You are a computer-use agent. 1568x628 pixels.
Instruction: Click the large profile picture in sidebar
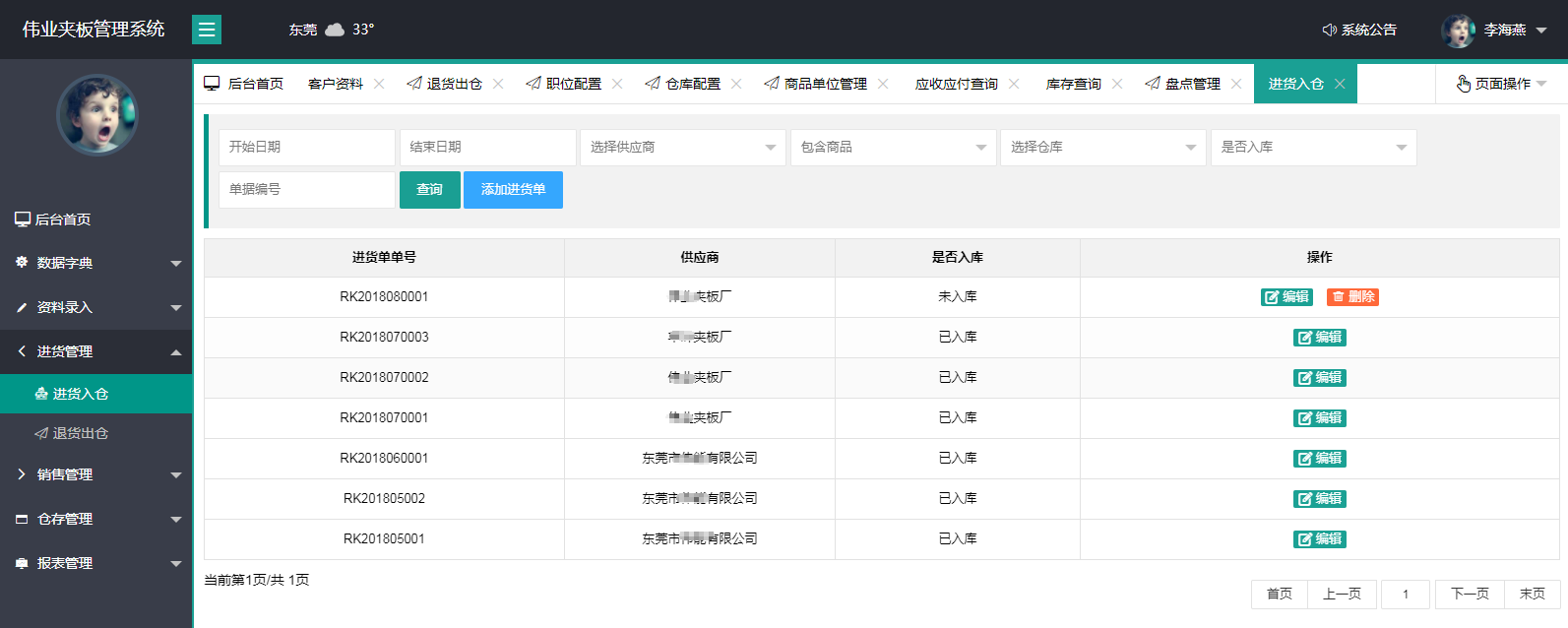coord(96,114)
